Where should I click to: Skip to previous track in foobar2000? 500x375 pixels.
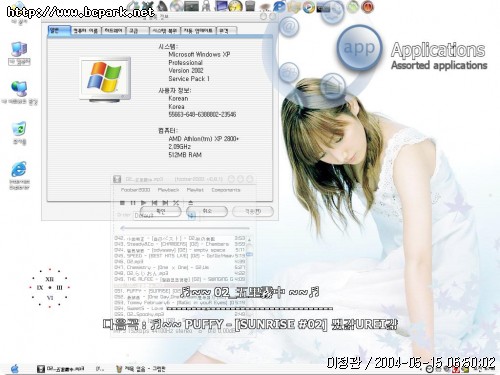pyautogui.click(x=154, y=202)
